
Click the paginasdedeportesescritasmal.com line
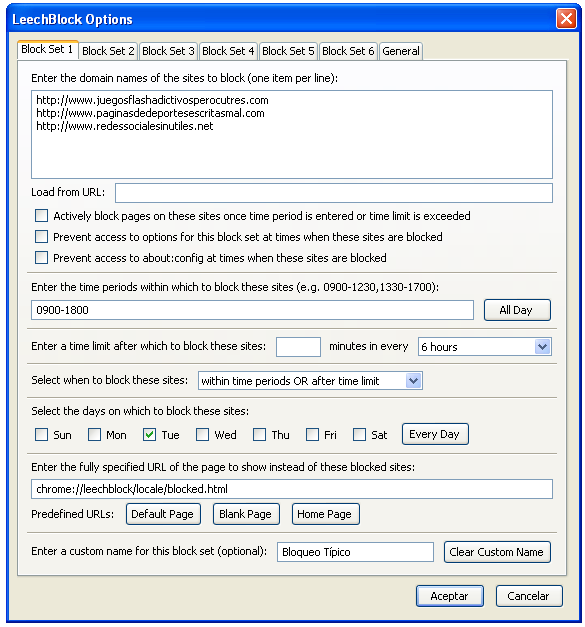(x=150, y=113)
